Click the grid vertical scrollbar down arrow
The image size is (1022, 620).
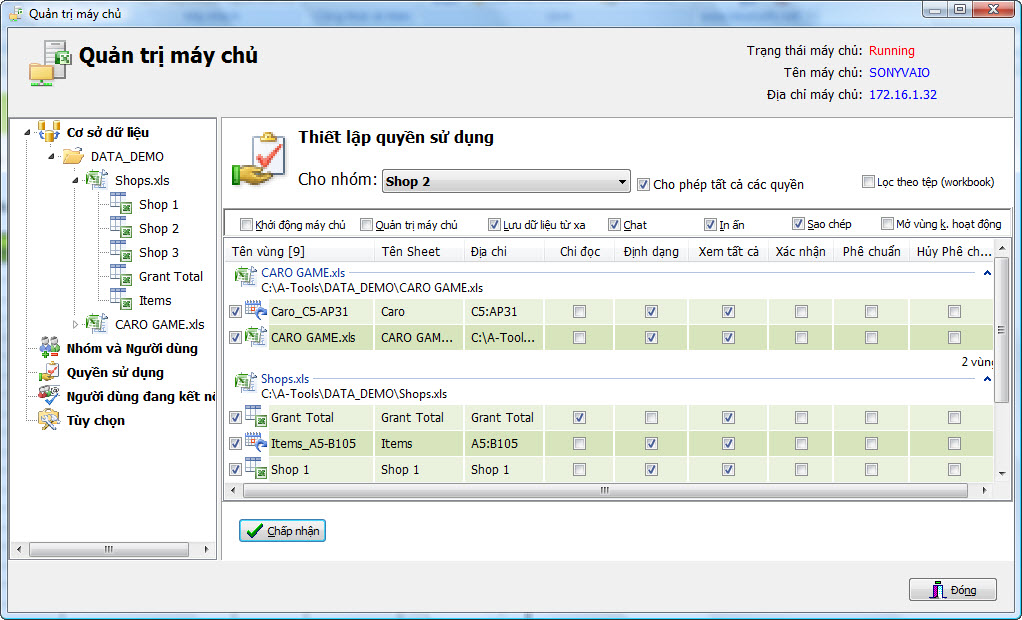1002,474
